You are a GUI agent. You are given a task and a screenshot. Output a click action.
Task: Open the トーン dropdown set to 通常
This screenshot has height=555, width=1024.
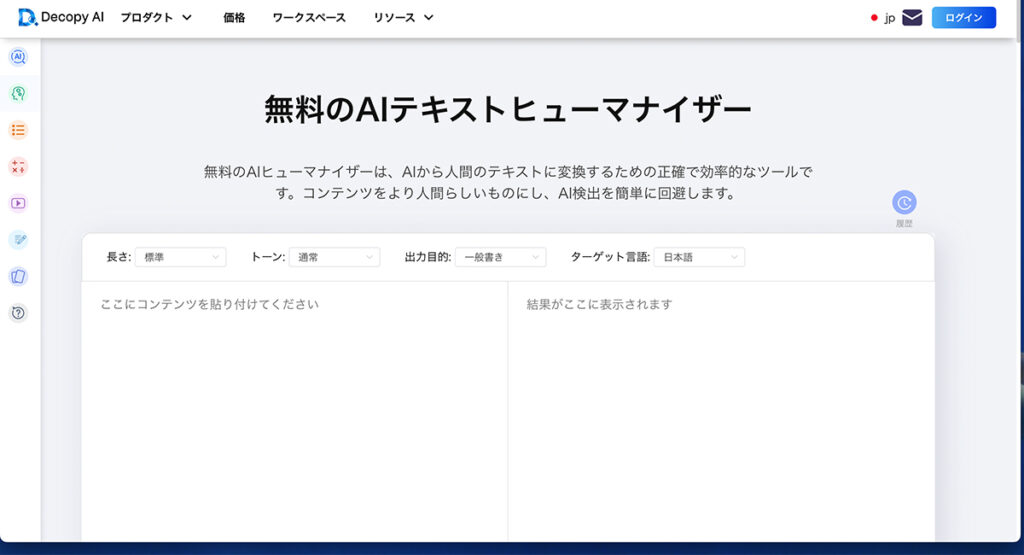point(334,257)
